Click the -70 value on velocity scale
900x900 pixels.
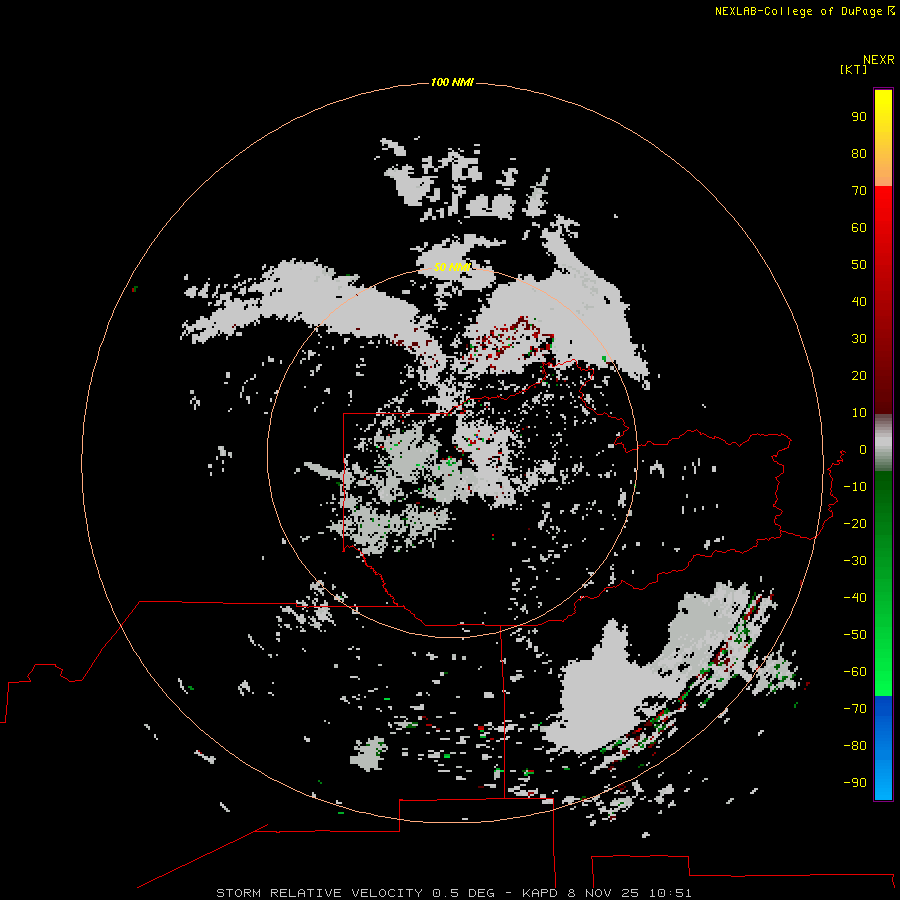pyautogui.click(x=855, y=708)
